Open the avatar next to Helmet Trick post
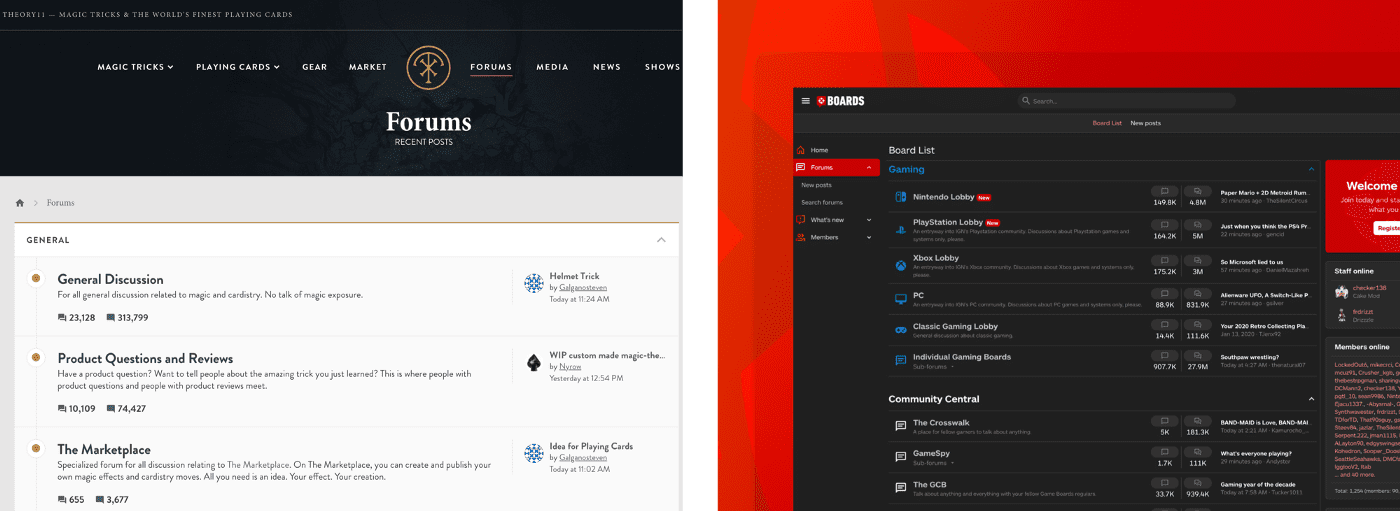The height and width of the screenshot is (511, 1400). point(534,283)
